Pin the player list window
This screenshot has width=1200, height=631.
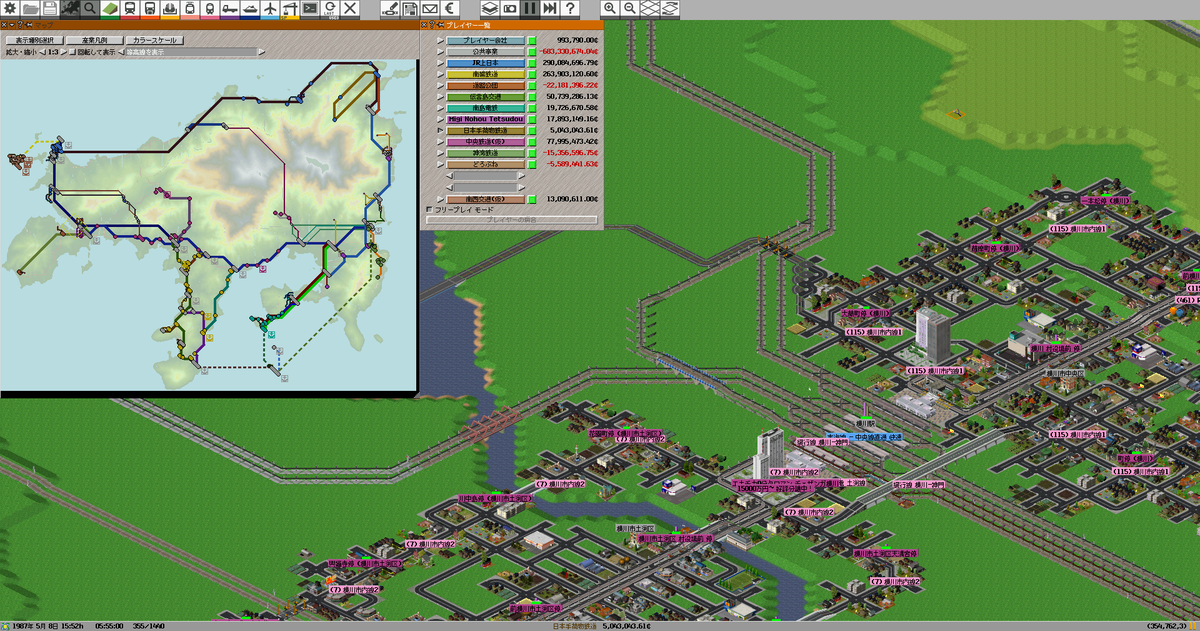440,25
